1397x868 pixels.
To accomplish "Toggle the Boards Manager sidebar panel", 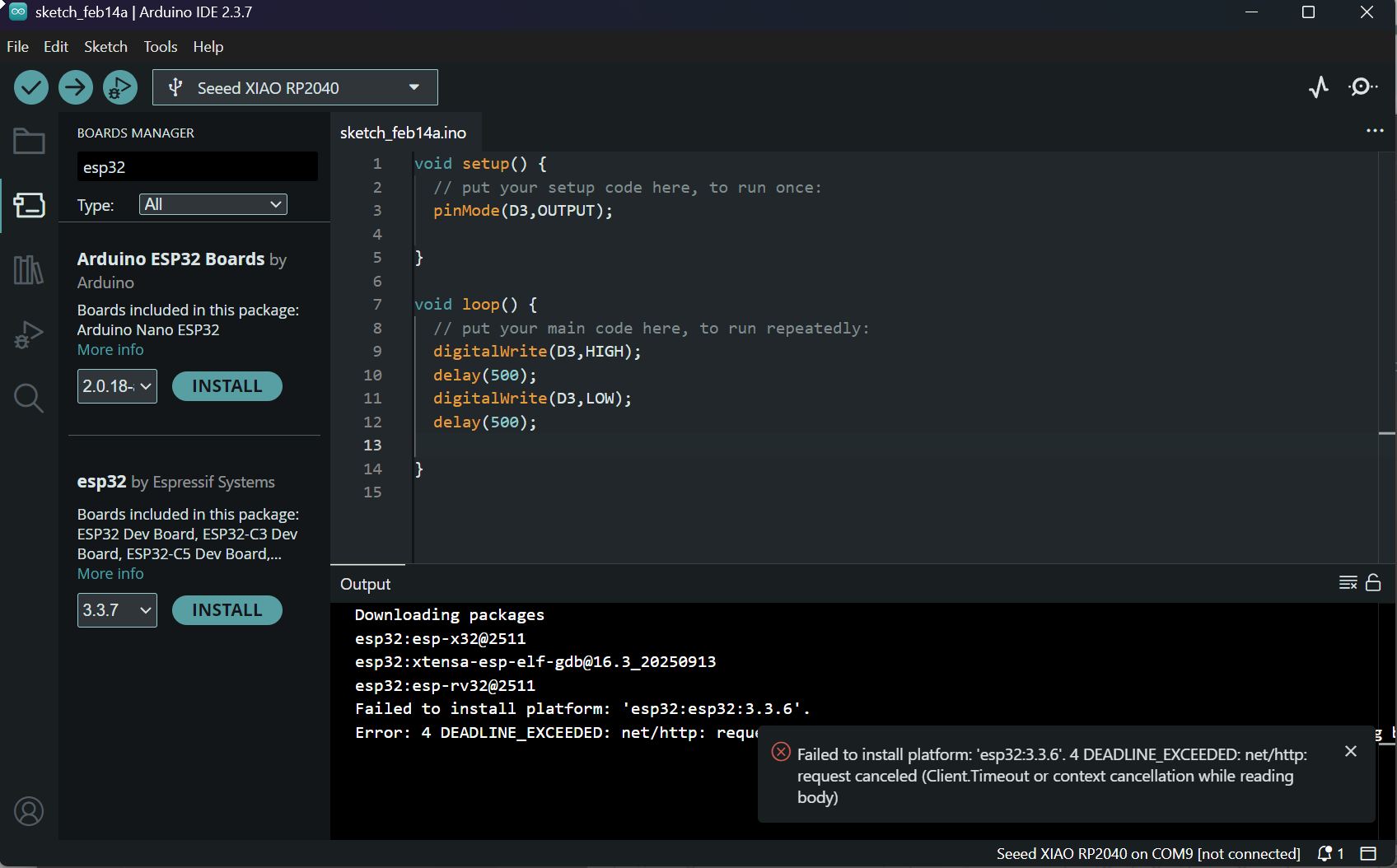I will pyautogui.click(x=29, y=205).
